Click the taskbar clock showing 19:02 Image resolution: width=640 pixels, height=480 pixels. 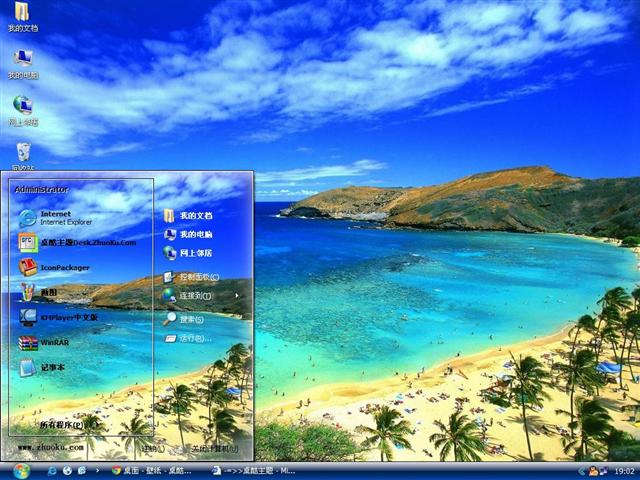pos(624,471)
